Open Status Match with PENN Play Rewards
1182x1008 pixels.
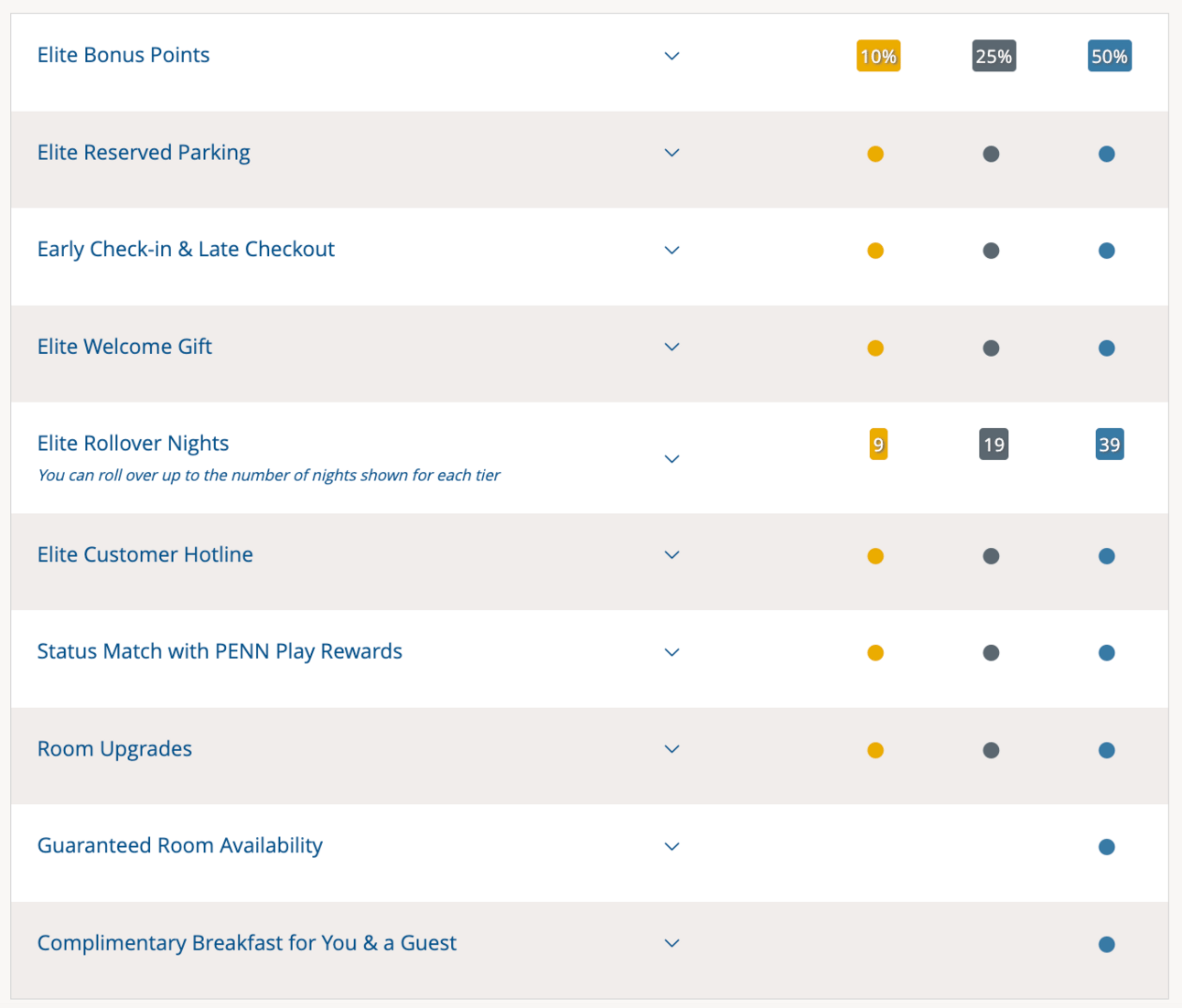tap(220, 651)
